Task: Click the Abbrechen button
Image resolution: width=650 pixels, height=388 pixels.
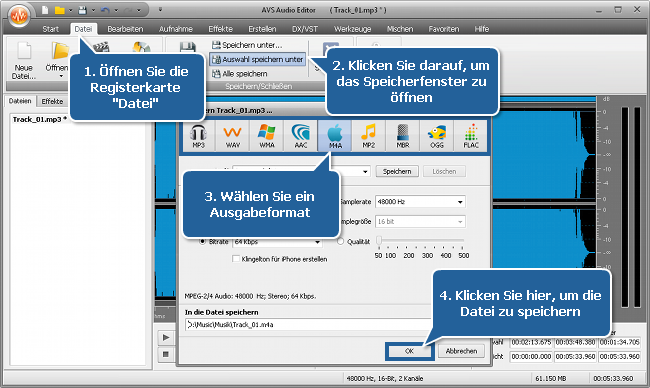Action: (x=461, y=351)
